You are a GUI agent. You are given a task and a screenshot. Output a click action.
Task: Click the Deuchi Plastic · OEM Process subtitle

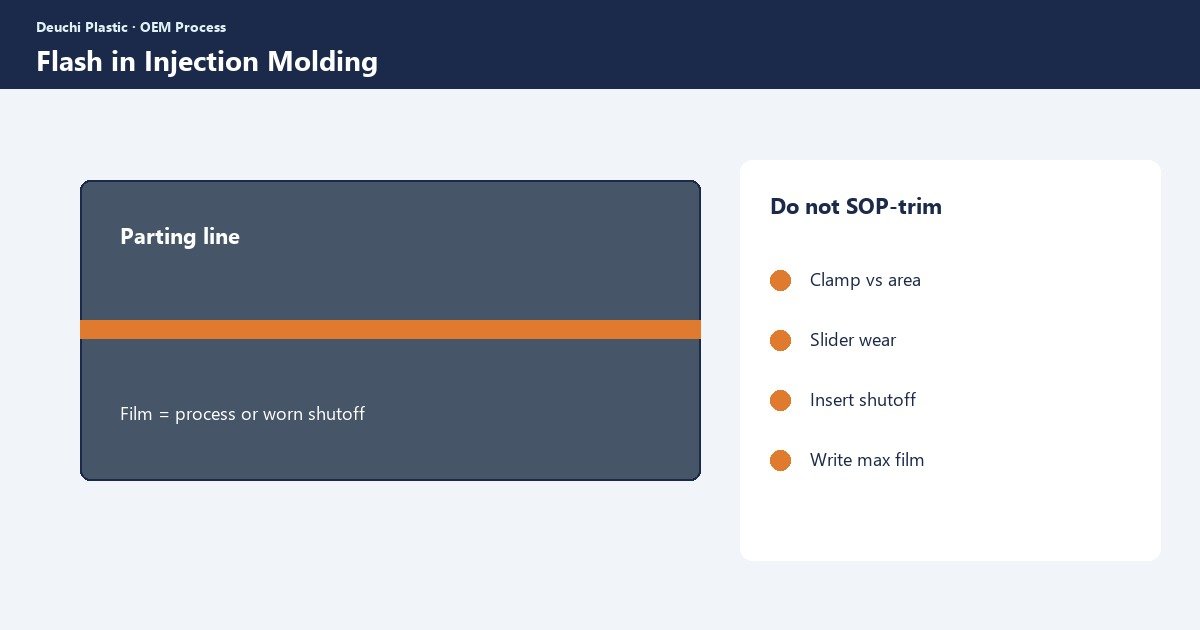coord(131,27)
